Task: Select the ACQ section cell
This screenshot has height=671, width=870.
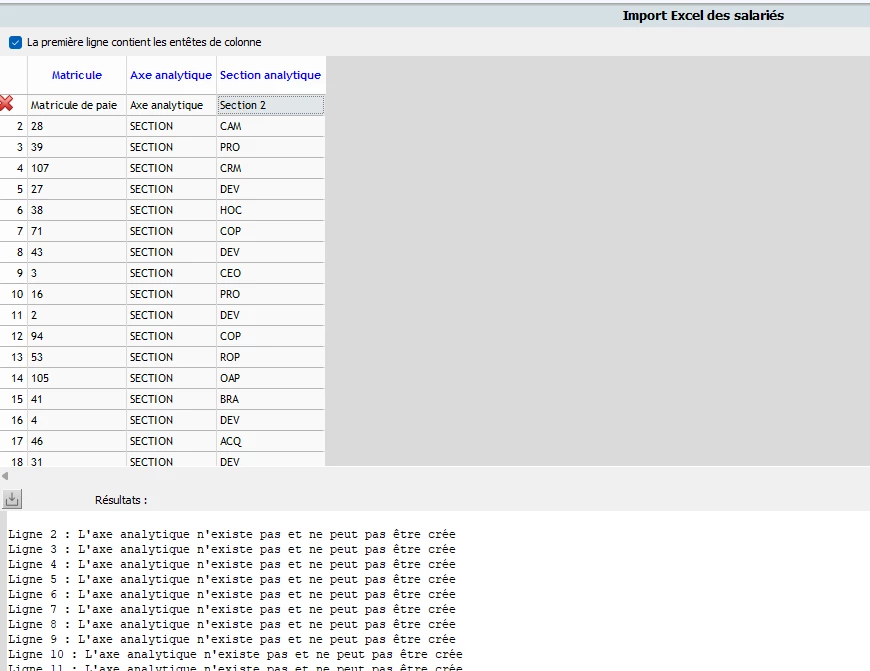Action: tap(270, 441)
